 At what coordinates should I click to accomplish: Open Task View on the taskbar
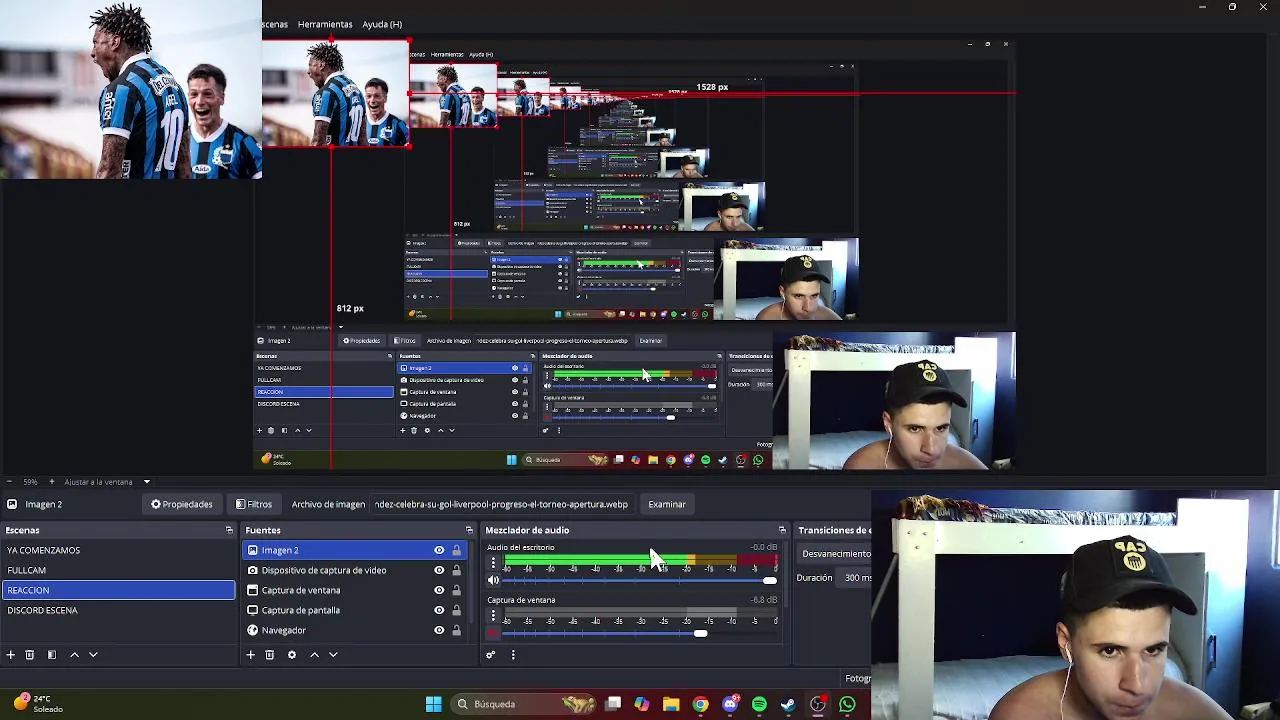(613, 704)
